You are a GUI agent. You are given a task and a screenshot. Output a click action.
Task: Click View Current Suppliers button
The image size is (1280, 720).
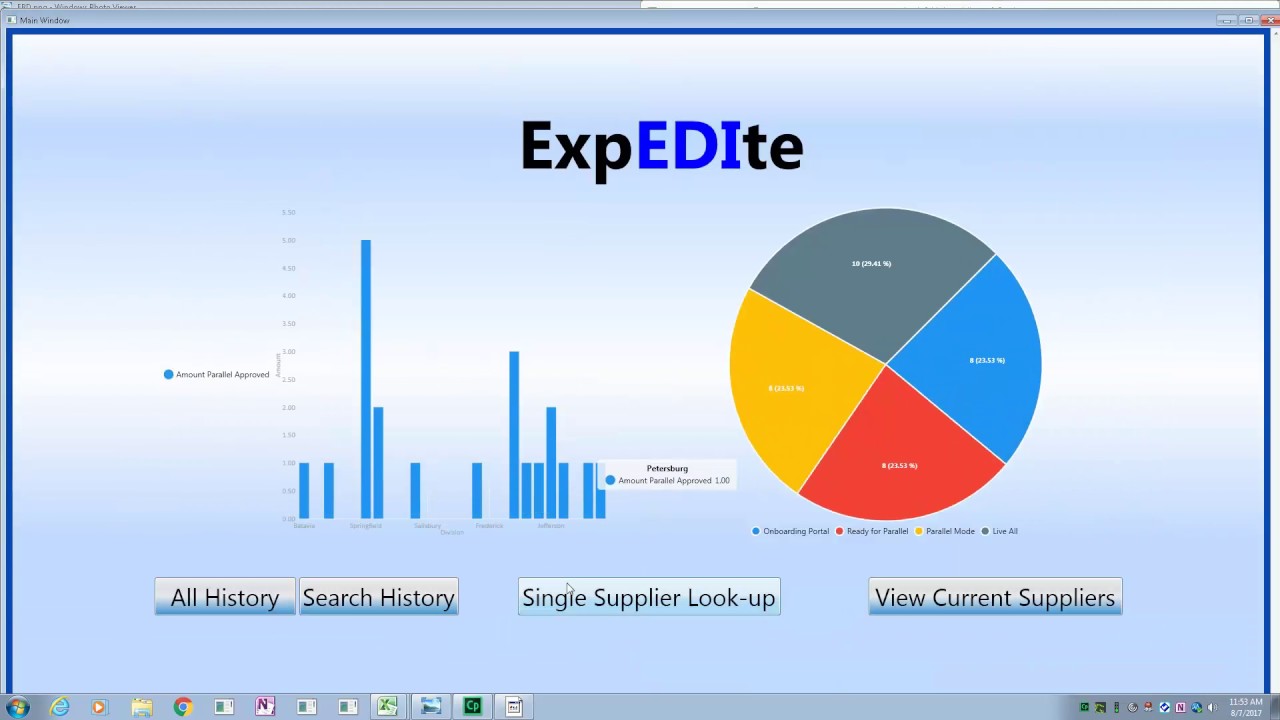[x=995, y=597]
